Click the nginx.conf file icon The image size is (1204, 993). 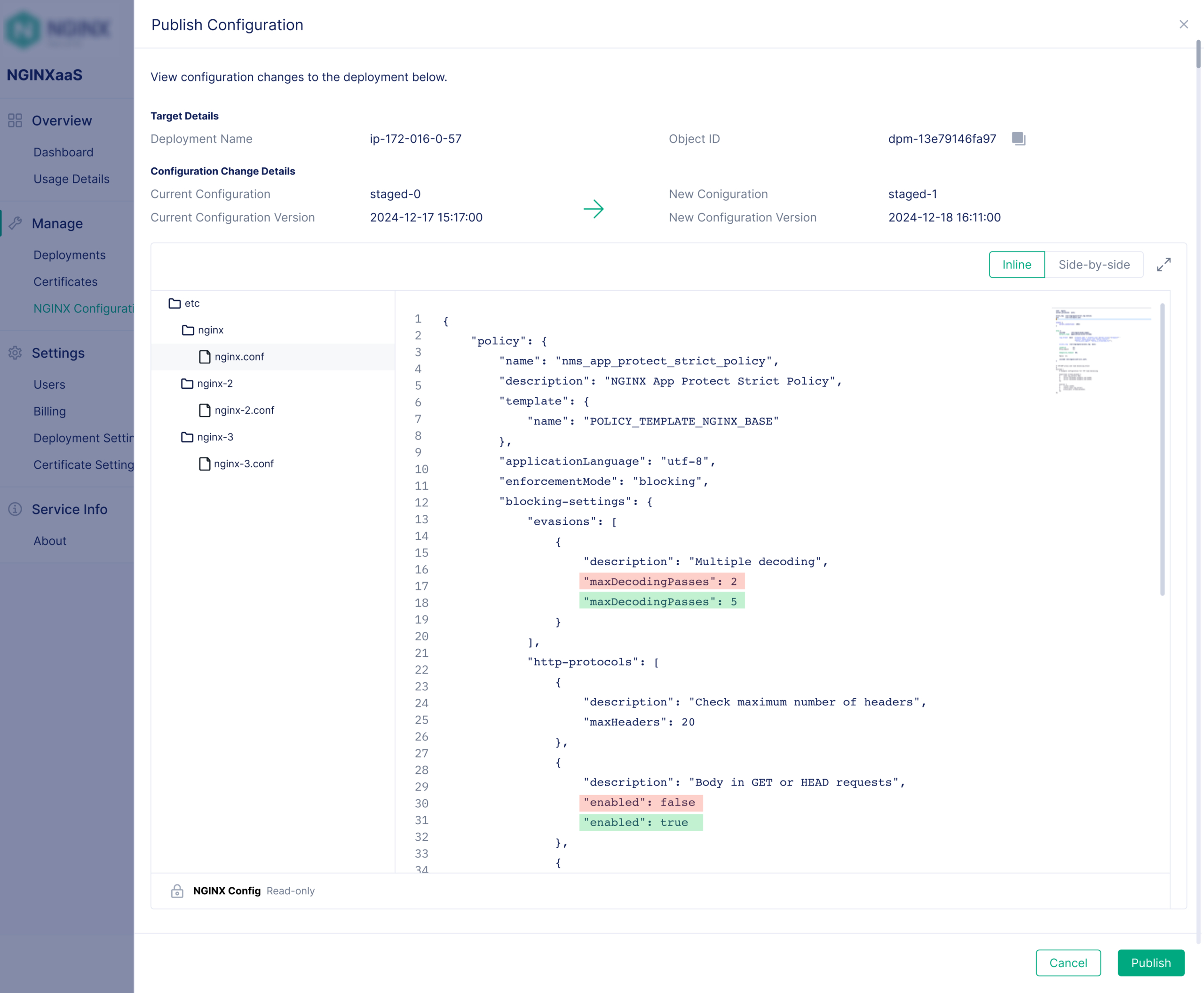pos(204,357)
